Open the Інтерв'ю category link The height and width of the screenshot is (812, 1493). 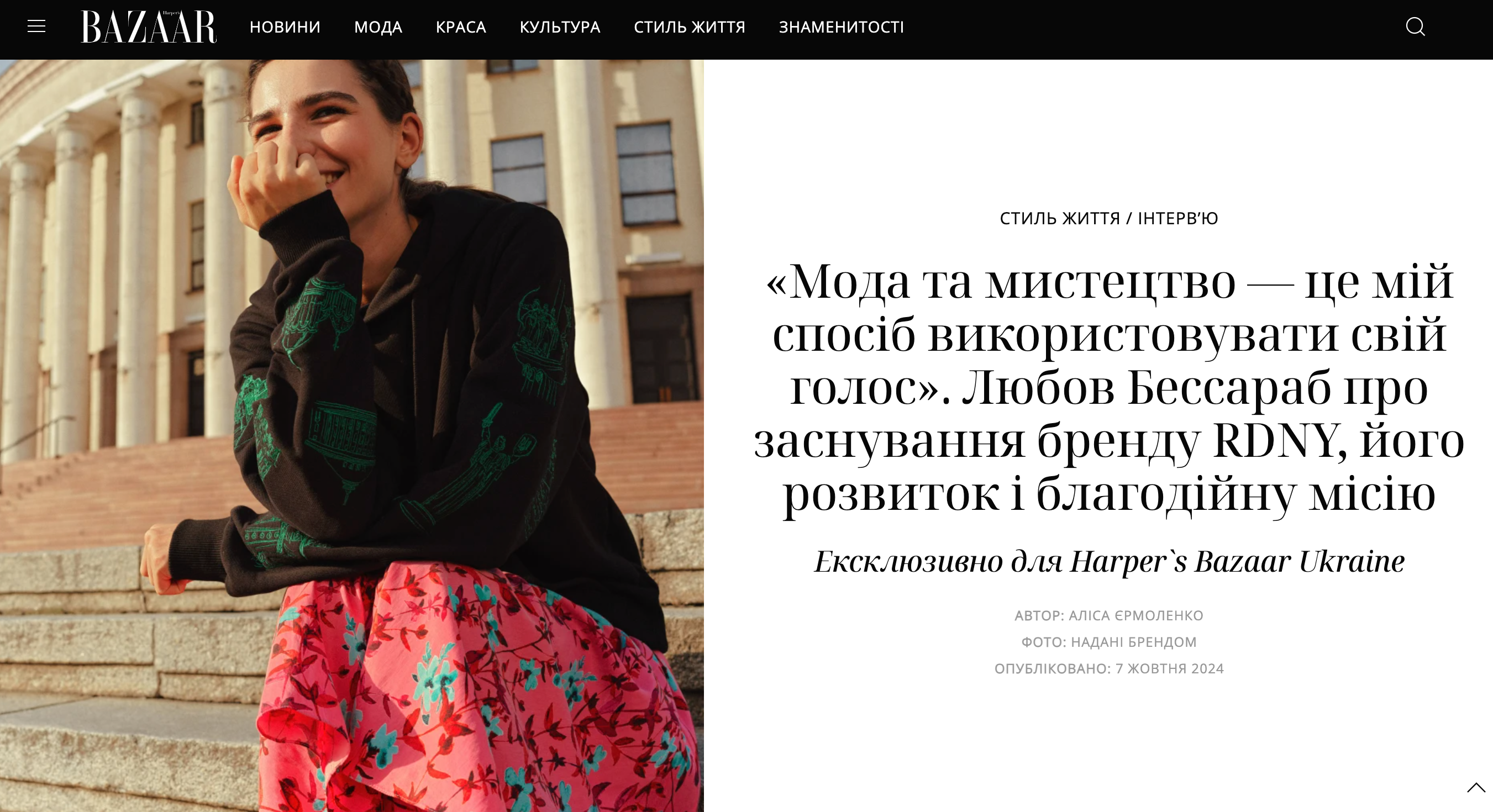pos(1177,219)
